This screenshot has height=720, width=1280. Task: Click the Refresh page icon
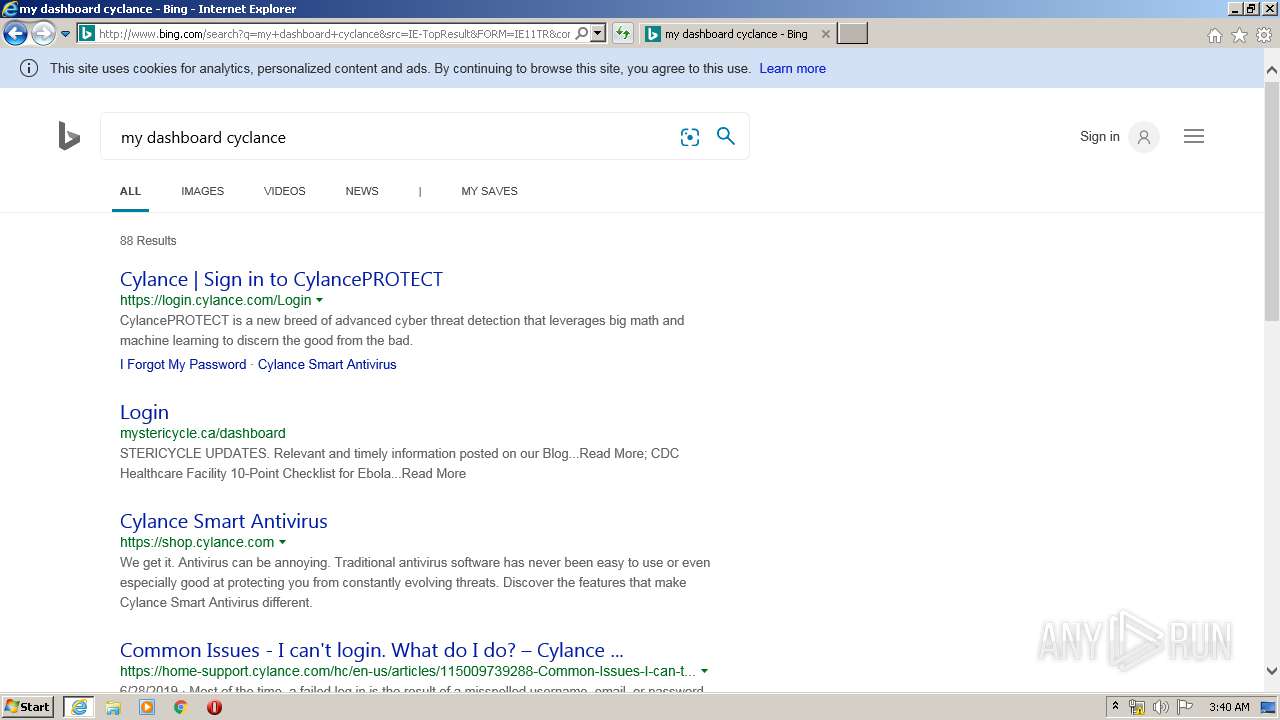click(622, 34)
